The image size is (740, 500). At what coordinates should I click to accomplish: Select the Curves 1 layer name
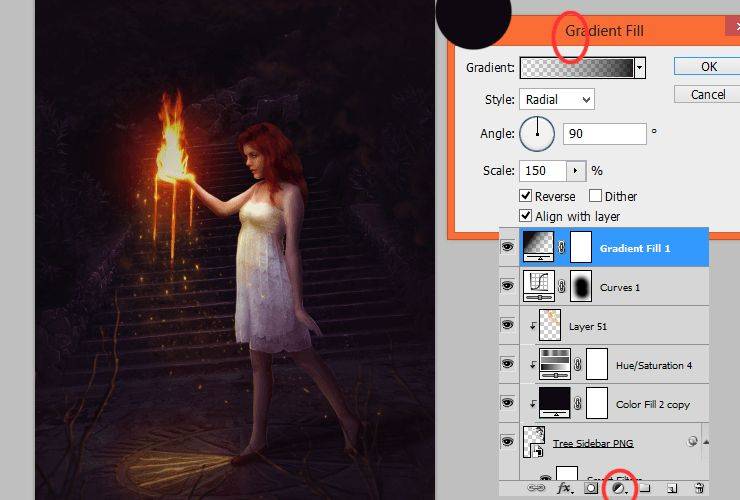tap(620, 287)
